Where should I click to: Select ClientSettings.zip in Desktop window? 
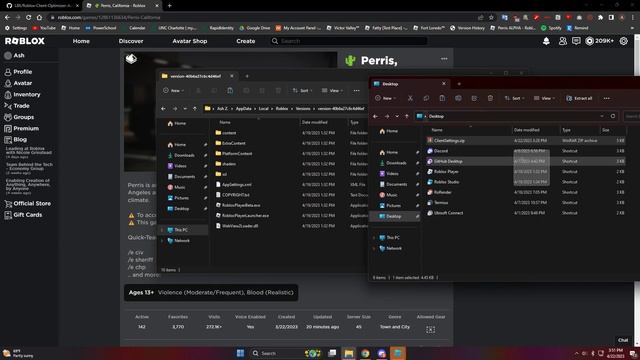coord(525,140)
